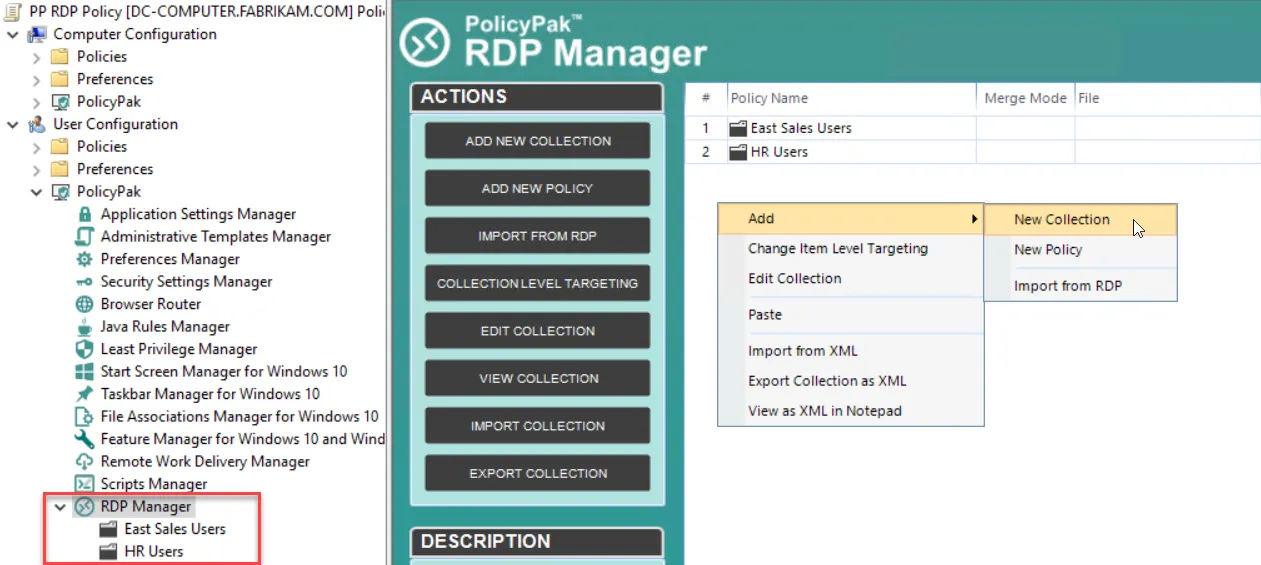Click the EXPORT COLLECTION button

click(x=538, y=473)
